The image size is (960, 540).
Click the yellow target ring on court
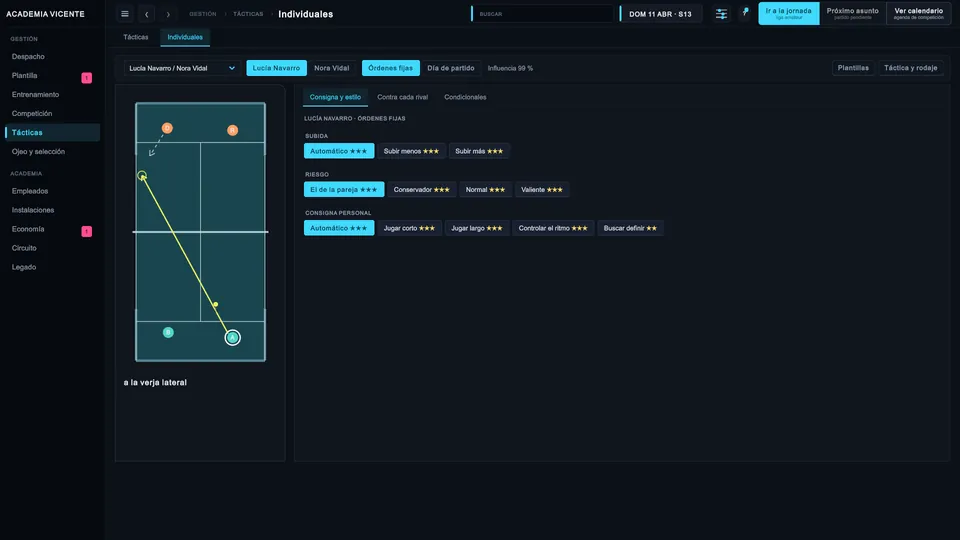(142, 175)
